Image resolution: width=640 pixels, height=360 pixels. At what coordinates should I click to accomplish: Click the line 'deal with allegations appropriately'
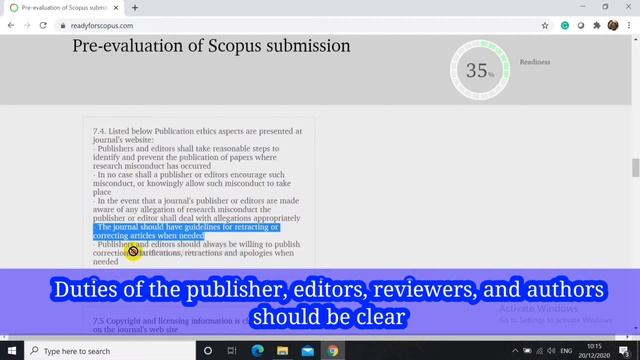[x=239, y=218]
